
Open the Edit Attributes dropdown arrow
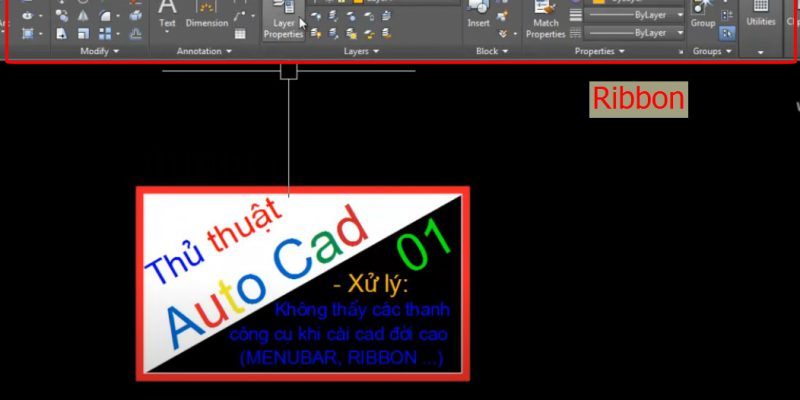[515, 34]
